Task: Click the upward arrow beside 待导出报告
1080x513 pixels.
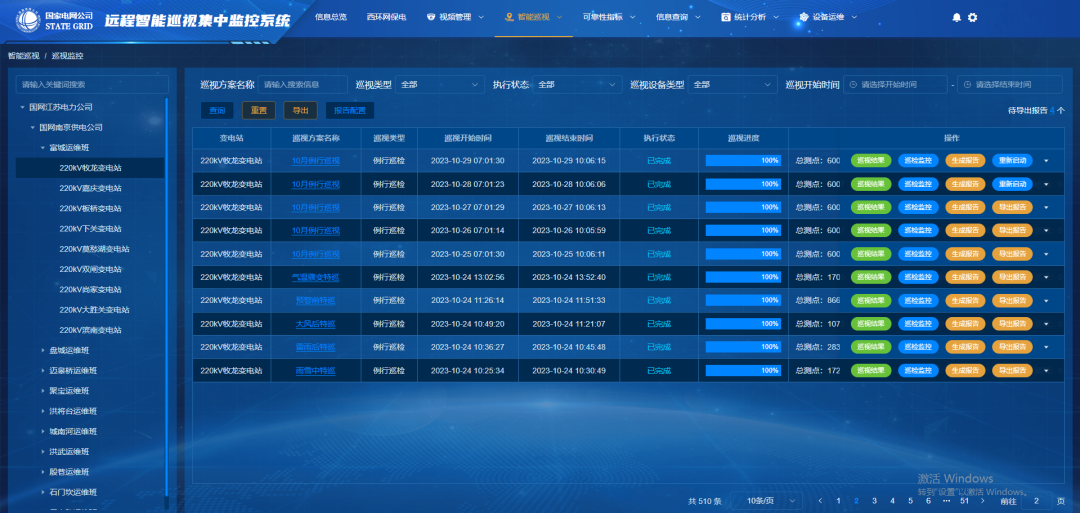Action: [1060, 111]
